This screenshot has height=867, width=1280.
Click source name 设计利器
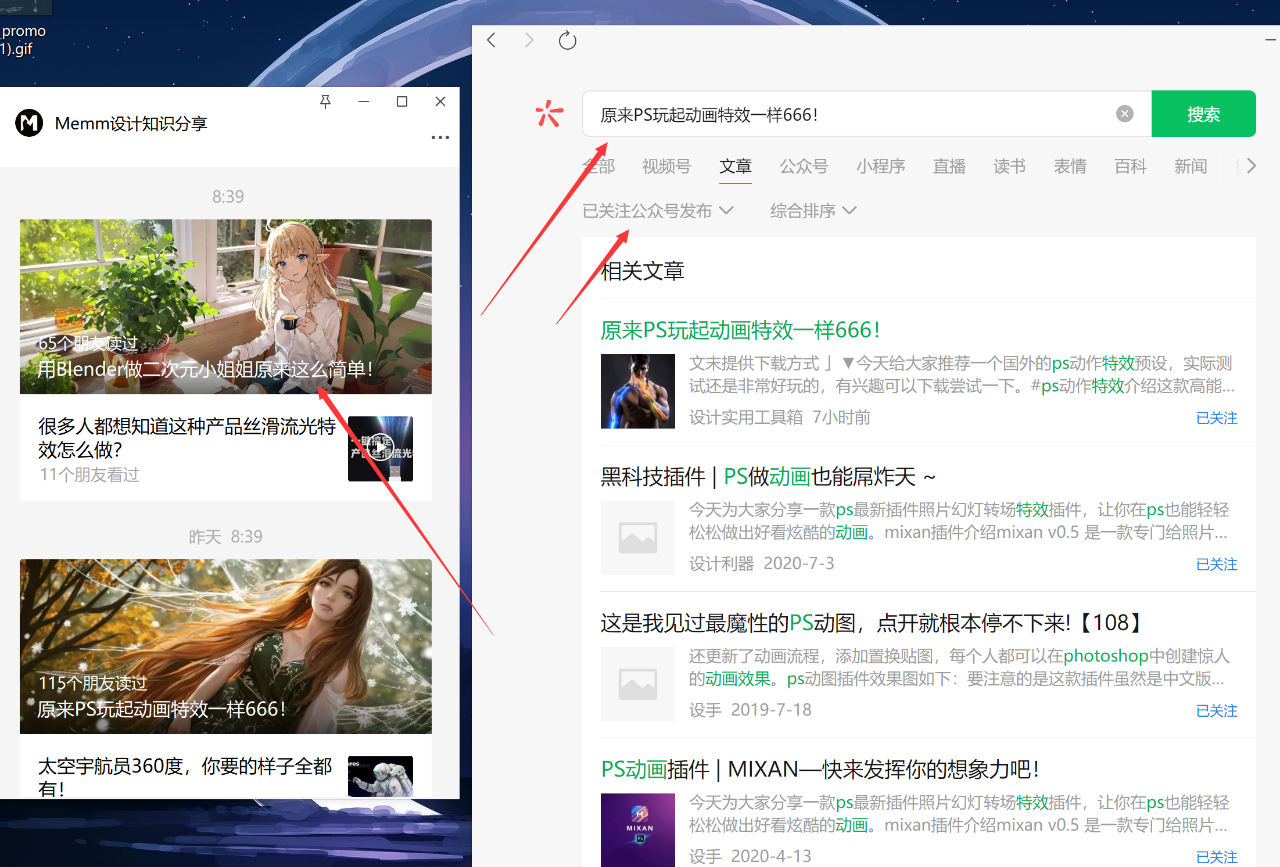722,564
